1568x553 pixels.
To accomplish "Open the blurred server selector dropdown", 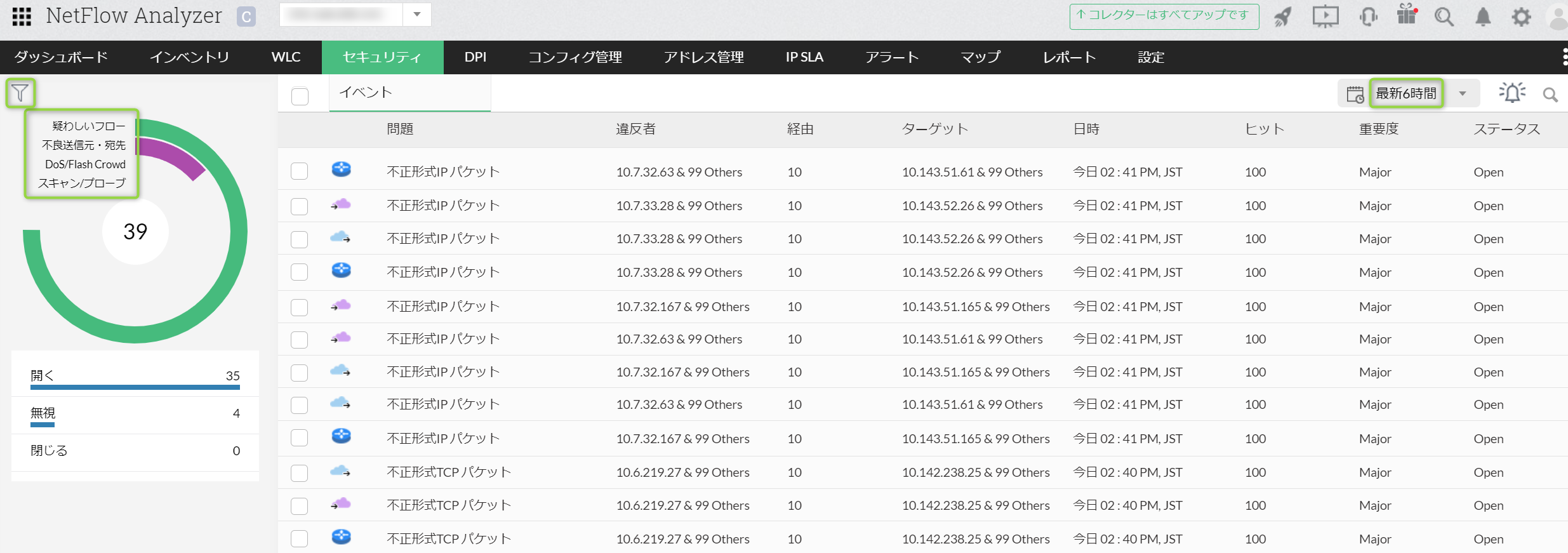I will tap(417, 15).
